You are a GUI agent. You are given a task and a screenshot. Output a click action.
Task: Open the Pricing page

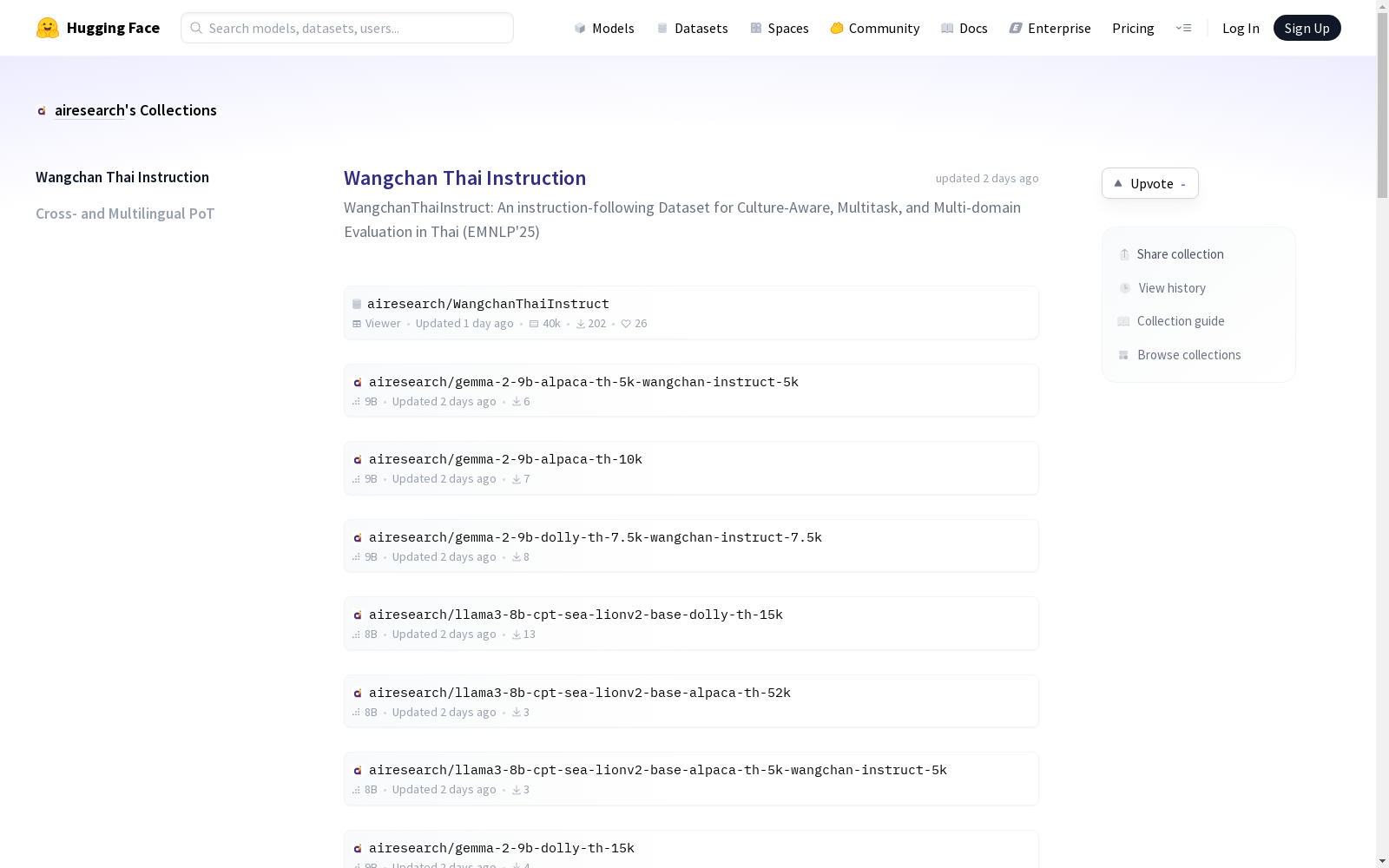pos(1133,28)
